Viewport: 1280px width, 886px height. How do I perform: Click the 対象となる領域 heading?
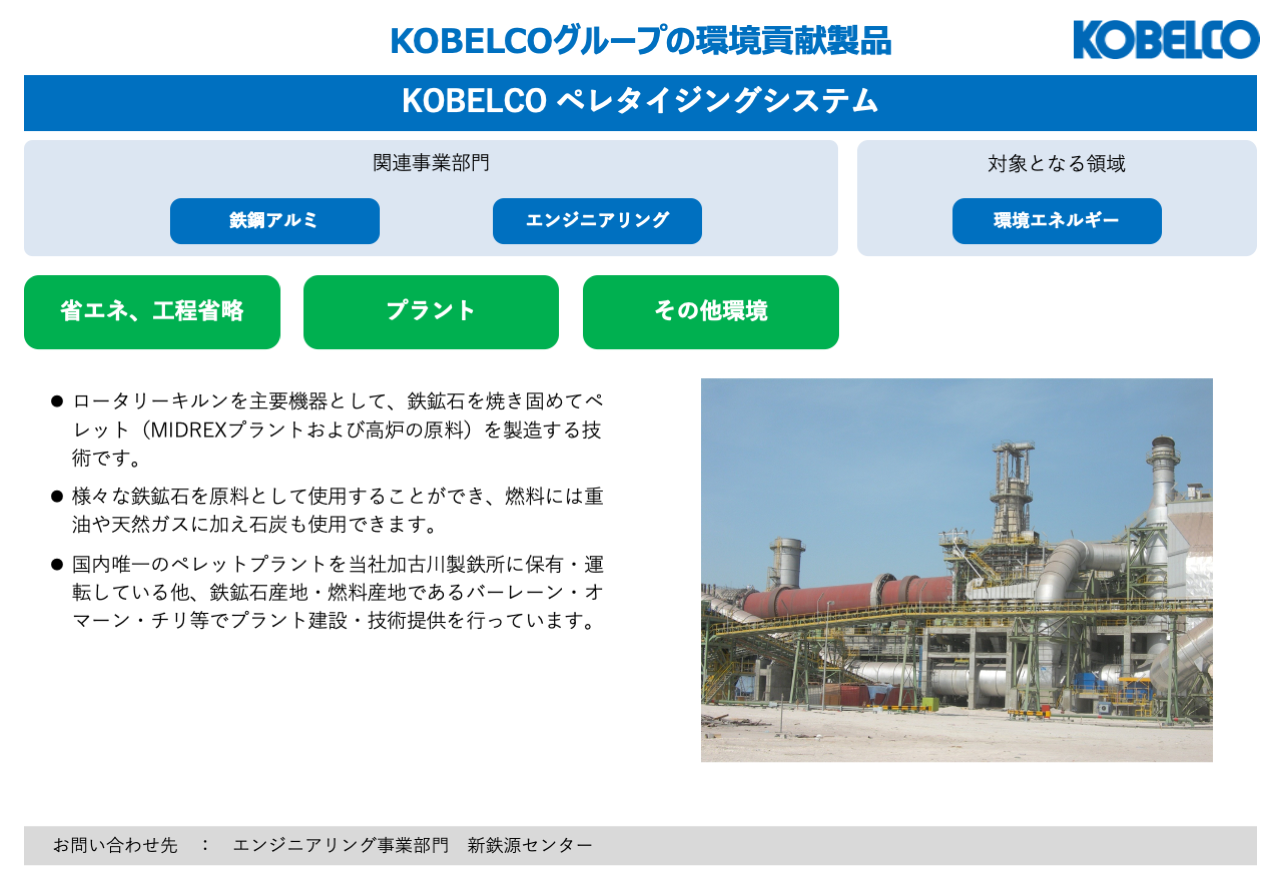point(1057,163)
